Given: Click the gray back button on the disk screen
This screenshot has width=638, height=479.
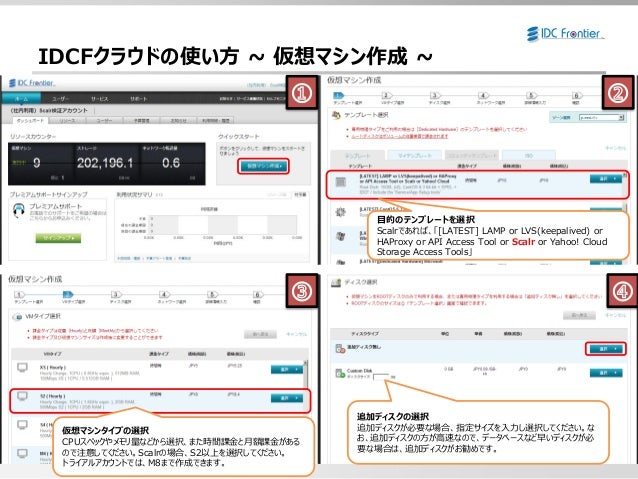Looking at the screenshot, I should [x=579, y=315].
